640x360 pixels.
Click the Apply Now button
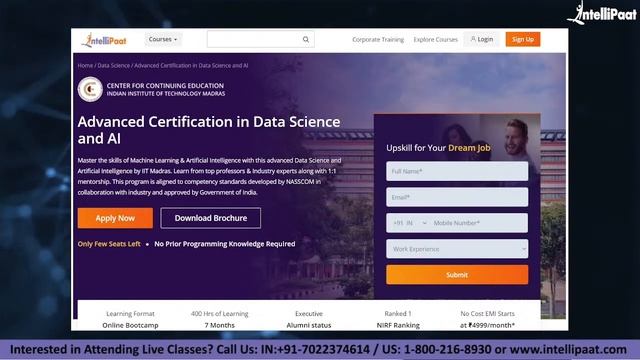(x=115, y=218)
